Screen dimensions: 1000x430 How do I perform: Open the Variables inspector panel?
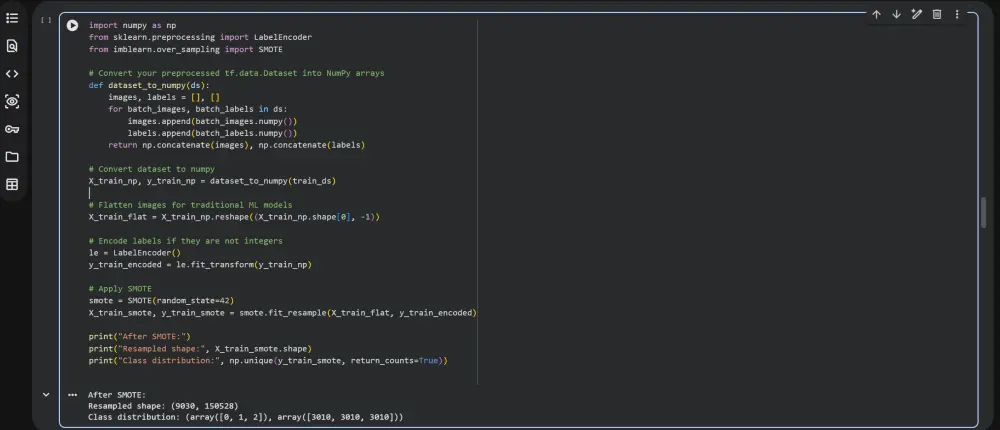12,101
